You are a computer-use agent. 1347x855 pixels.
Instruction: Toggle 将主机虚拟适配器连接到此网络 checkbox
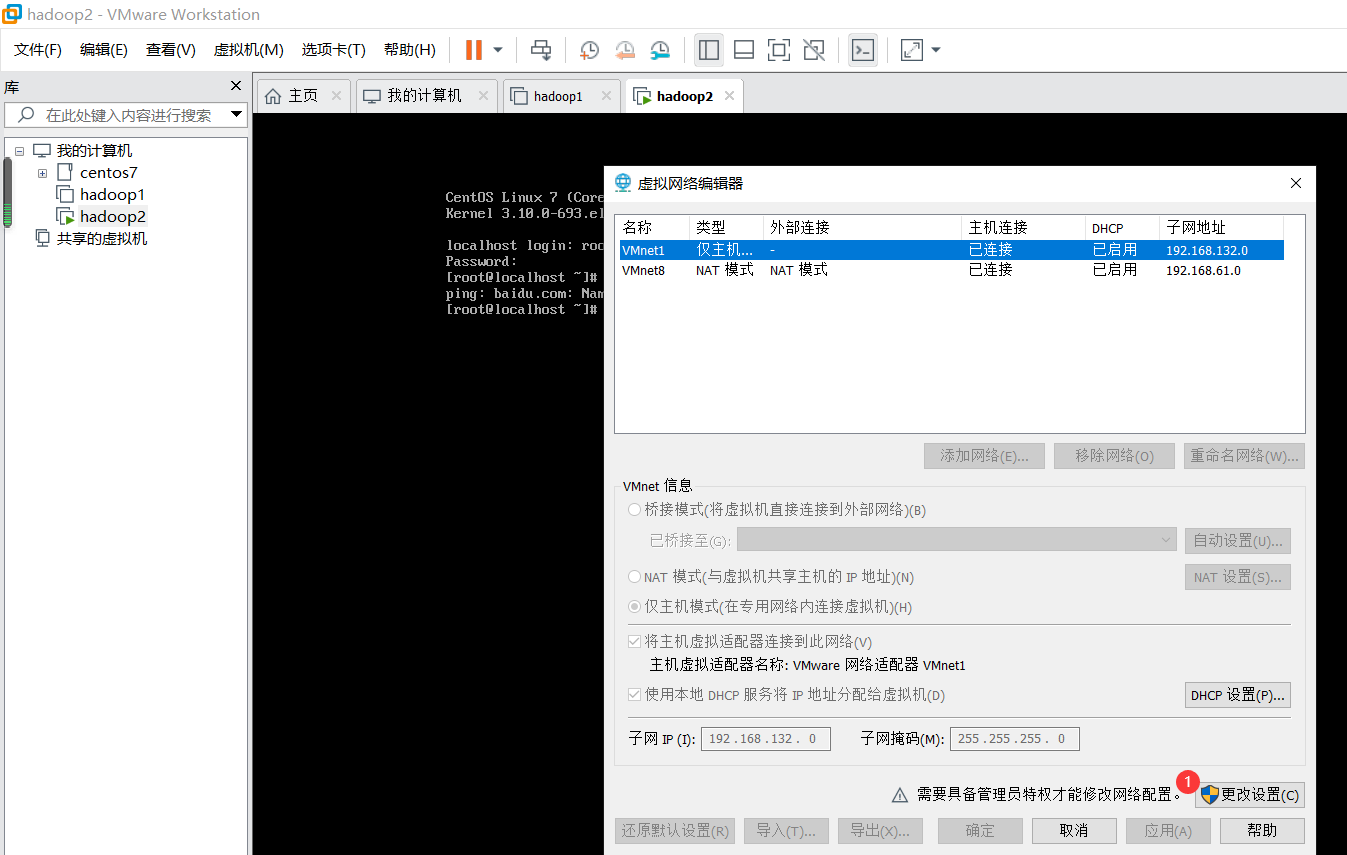point(634,642)
